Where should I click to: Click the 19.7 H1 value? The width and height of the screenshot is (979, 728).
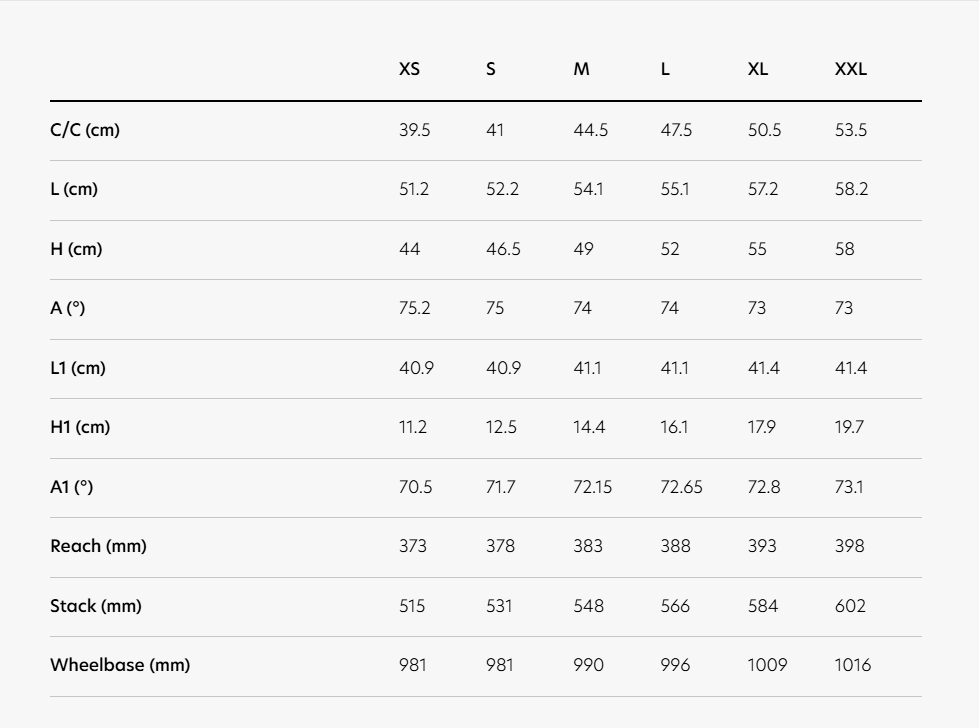coord(849,427)
